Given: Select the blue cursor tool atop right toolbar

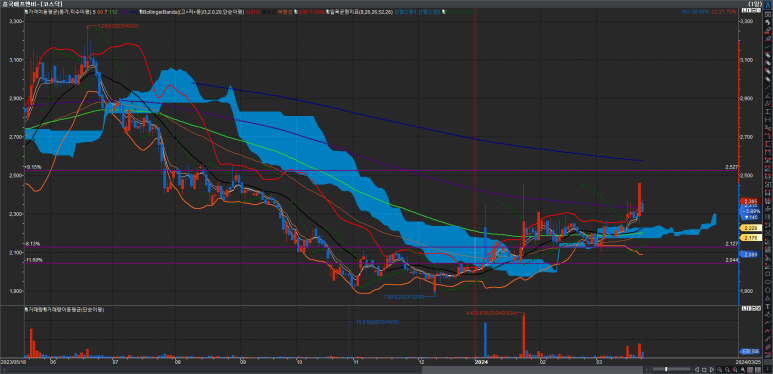Looking at the screenshot, I should tap(768, 5).
